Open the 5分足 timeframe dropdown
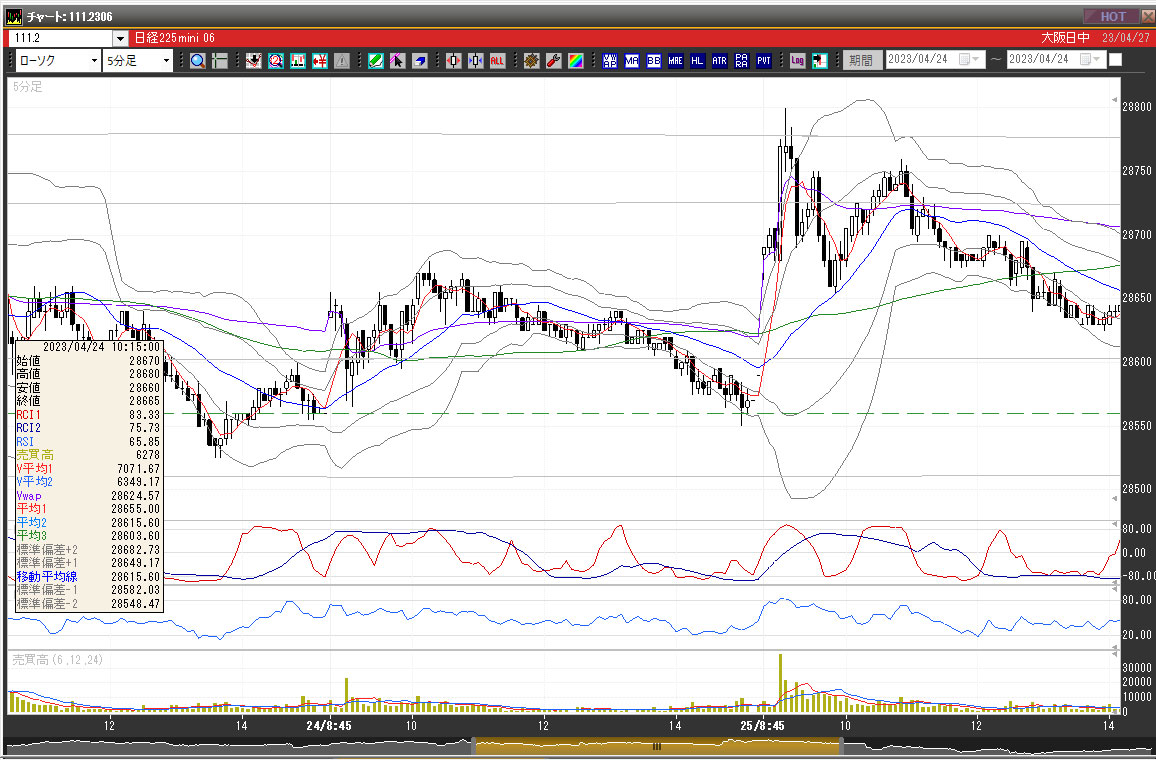 click(167, 60)
